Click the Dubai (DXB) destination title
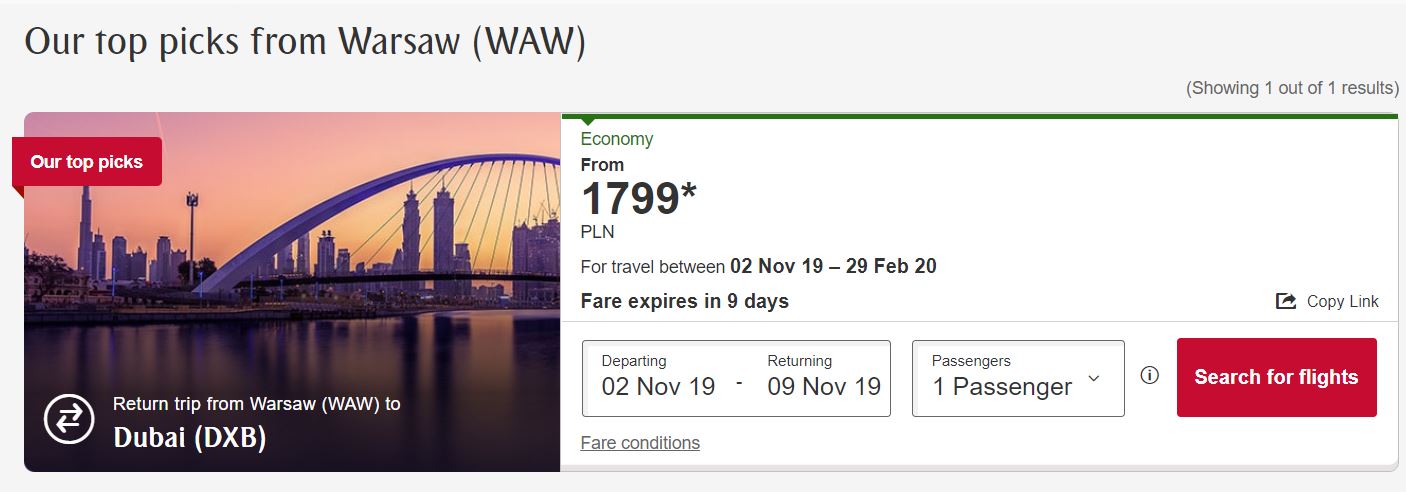1406x492 pixels. tap(190, 438)
